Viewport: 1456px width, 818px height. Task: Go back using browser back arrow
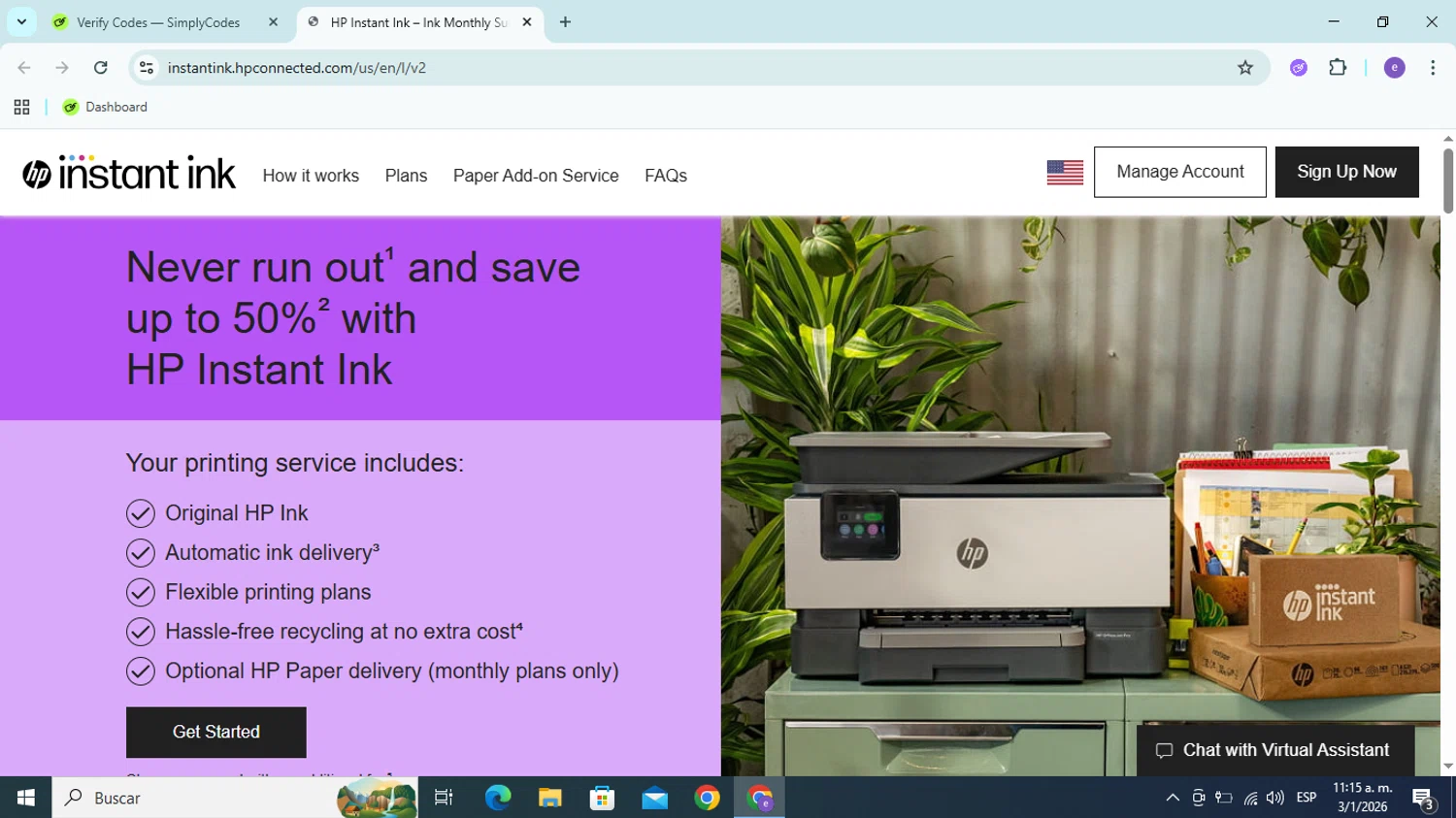[24, 68]
